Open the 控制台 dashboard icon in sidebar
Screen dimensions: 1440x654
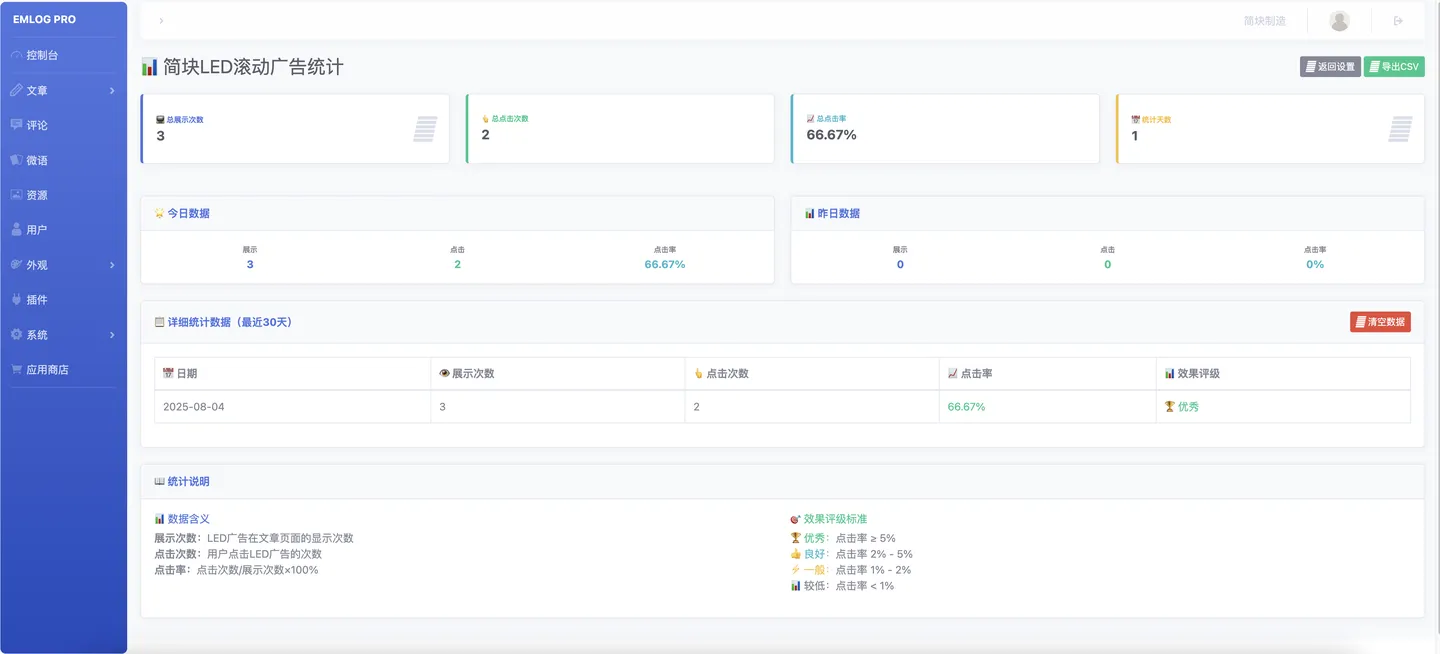[x=16, y=55]
